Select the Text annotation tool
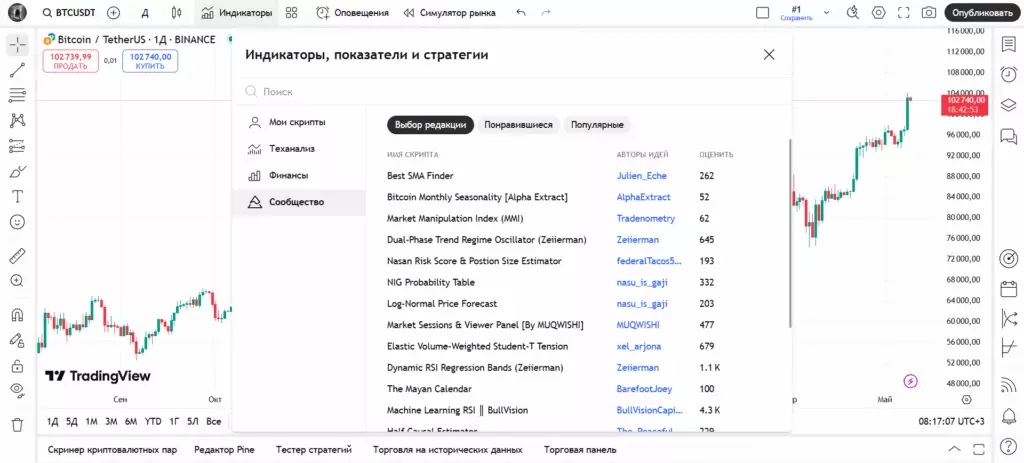The width and height of the screenshot is (1024, 463). (18, 197)
